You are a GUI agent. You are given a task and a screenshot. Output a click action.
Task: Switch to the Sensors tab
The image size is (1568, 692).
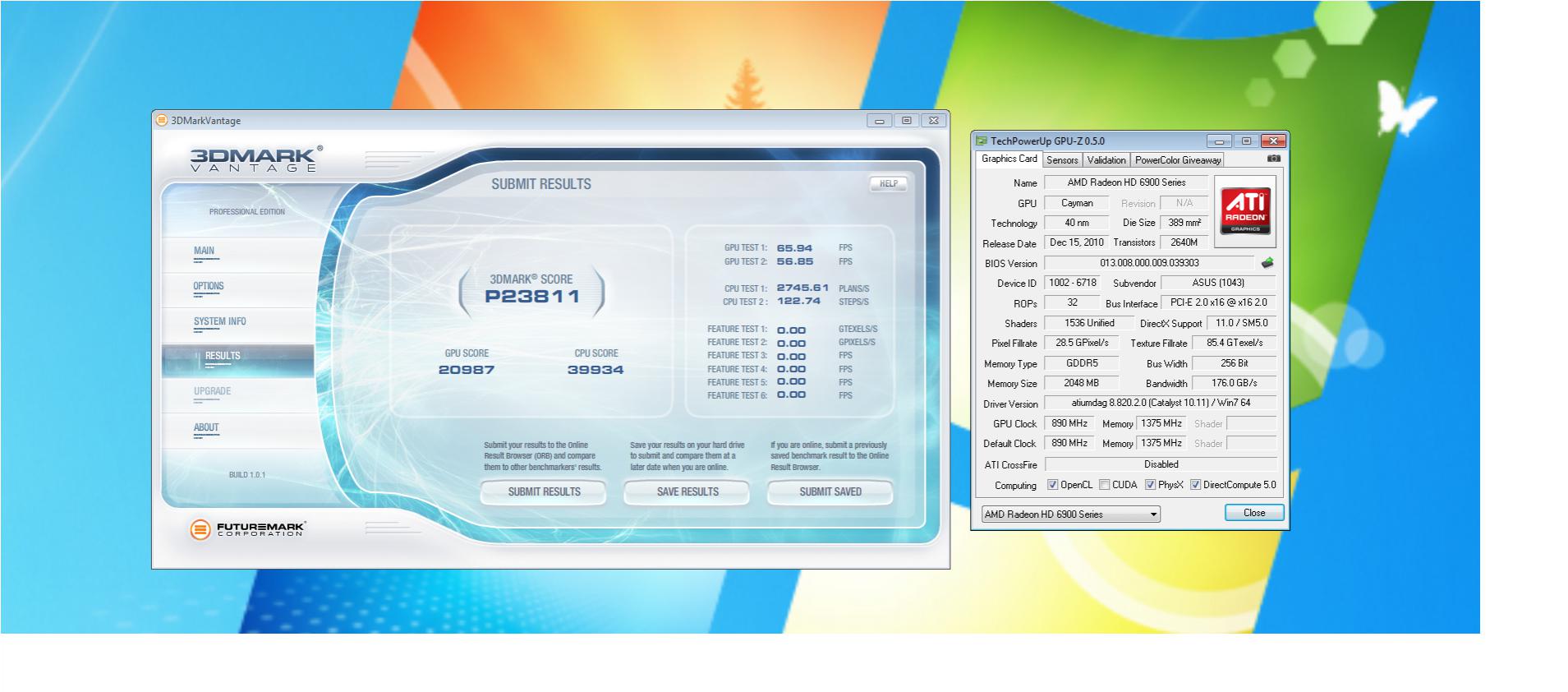click(1062, 160)
